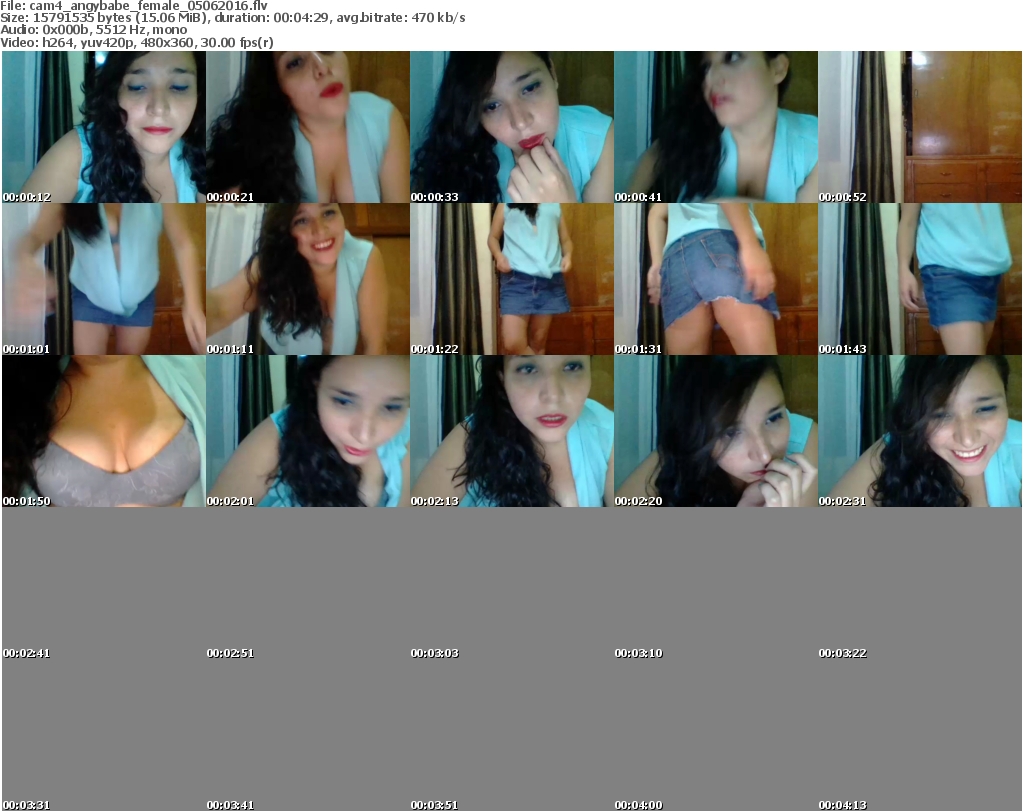Click the 00:03:41 timestamp label
Viewport: 1024px width, 811px height.
click(230, 805)
